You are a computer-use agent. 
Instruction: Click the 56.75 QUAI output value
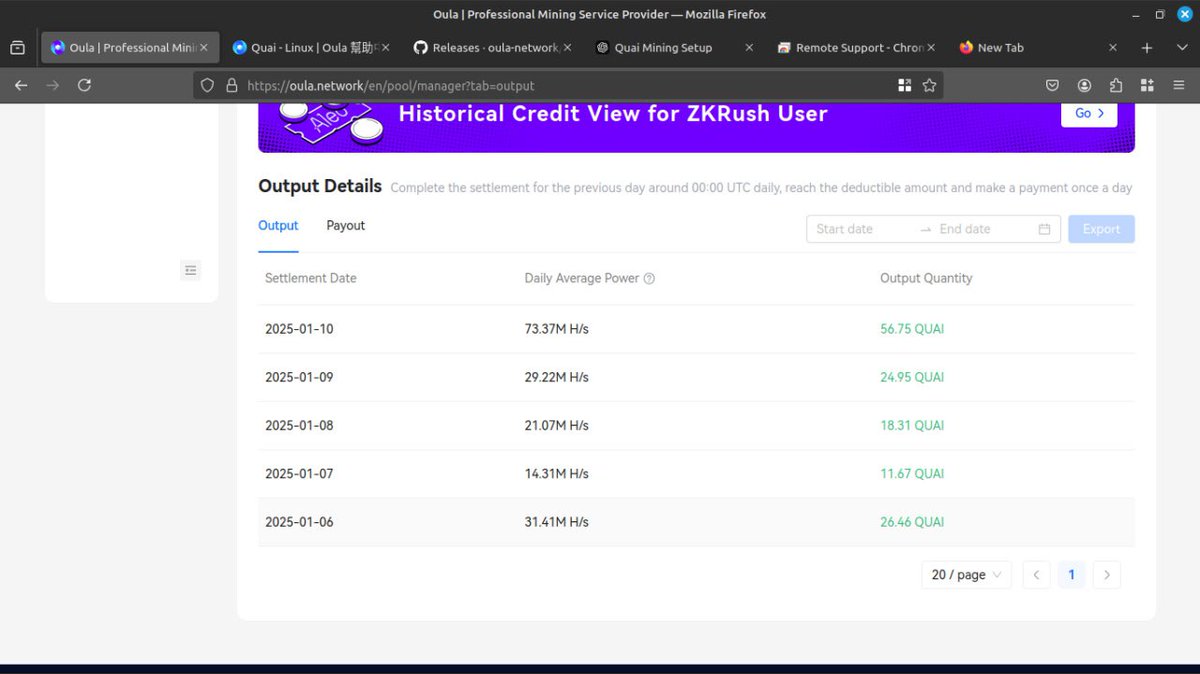tap(912, 329)
